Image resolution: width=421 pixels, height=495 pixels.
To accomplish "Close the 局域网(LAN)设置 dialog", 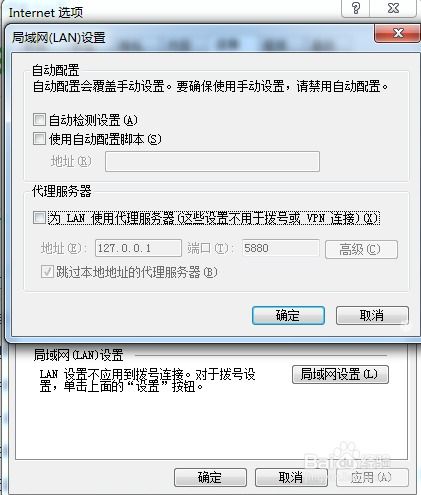I will (398, 33).
